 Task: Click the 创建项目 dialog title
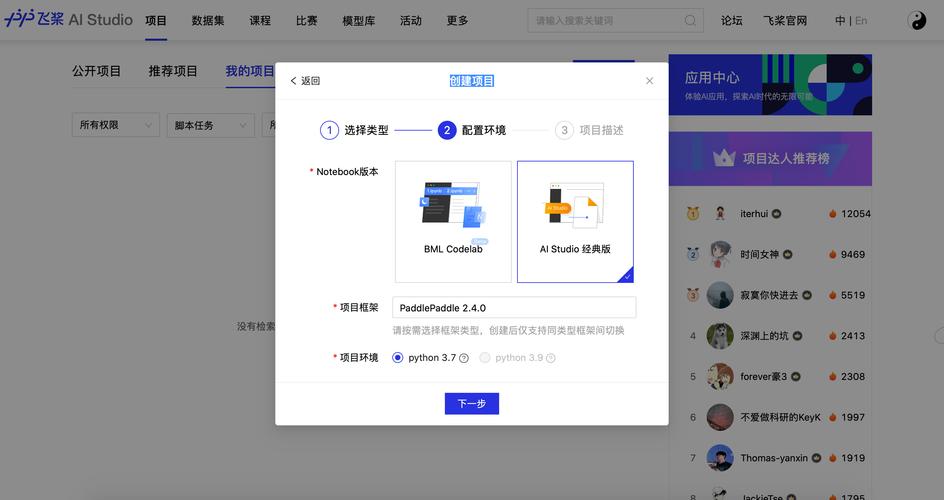click(x=472, y=81)
